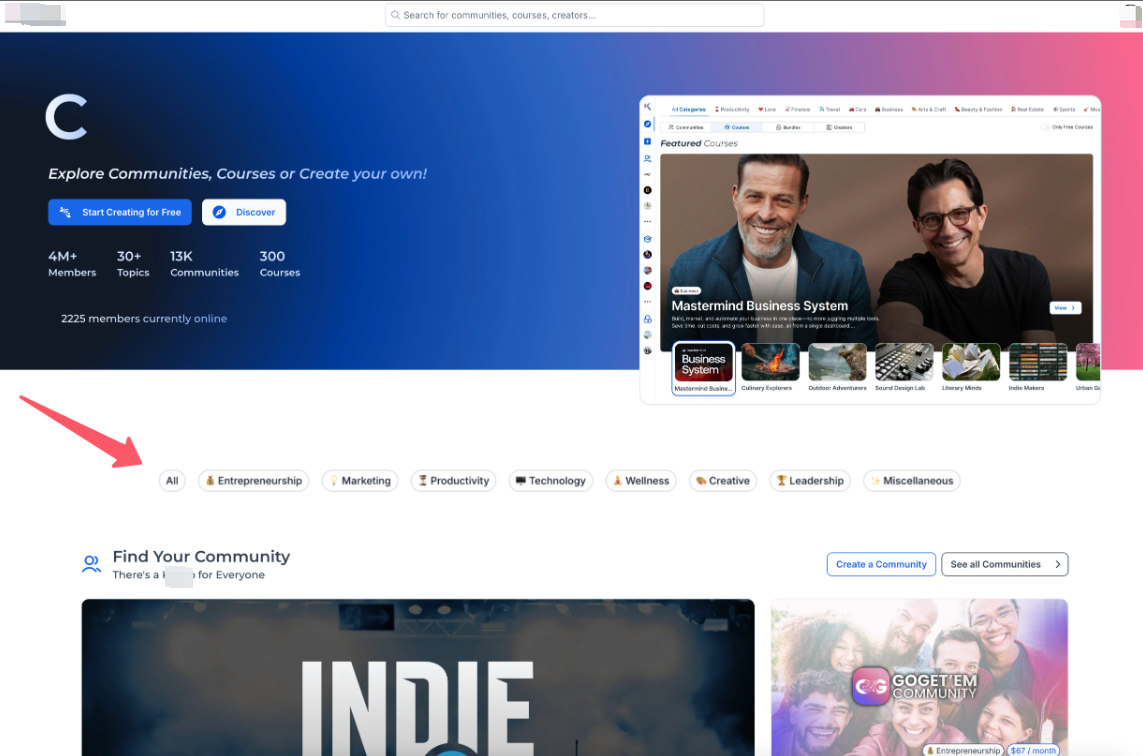Filter by the Marketing category
Screen dimensions: 1143x756
360,480
